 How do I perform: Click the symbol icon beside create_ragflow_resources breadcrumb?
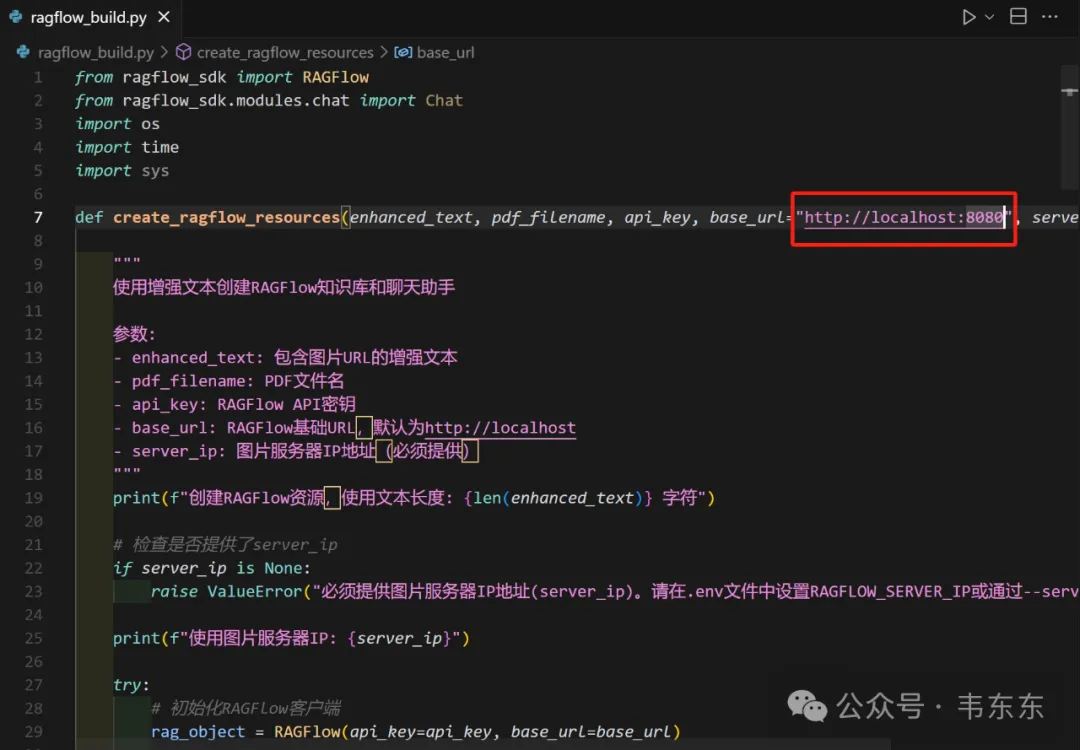click(184, 52)
